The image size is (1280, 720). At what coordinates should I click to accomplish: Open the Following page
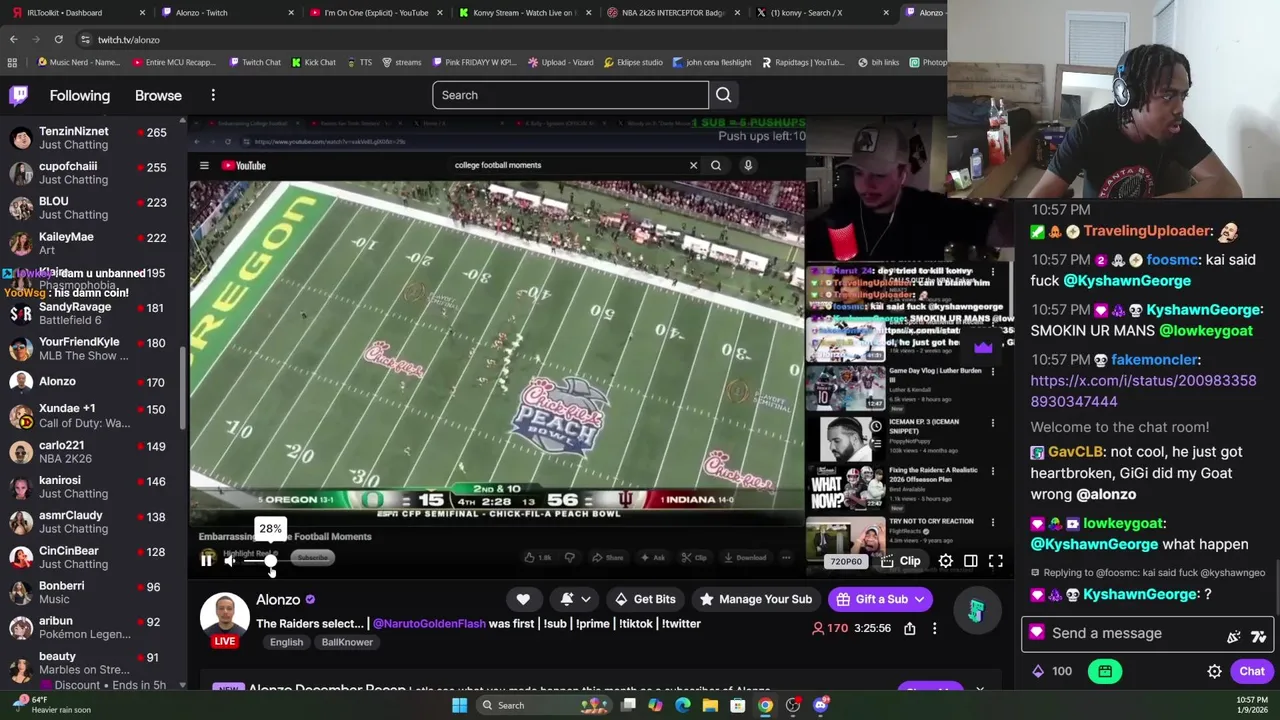point(80,95)
